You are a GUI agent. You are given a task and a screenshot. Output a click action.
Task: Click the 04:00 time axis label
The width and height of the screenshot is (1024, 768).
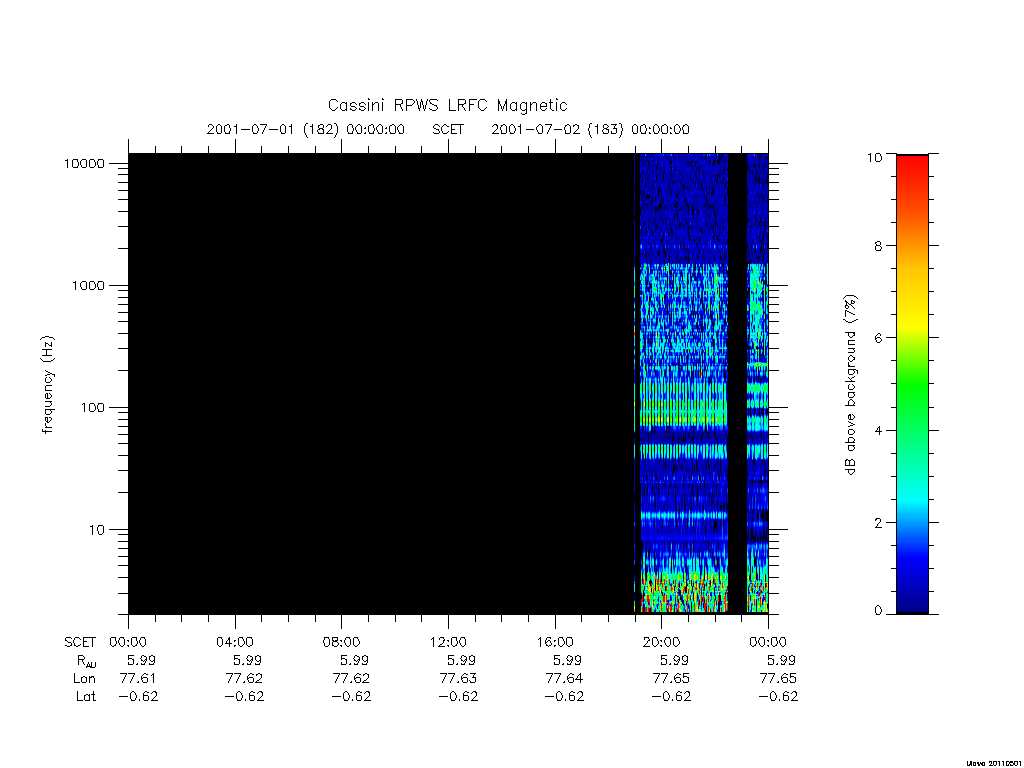(x=235, y=642)
